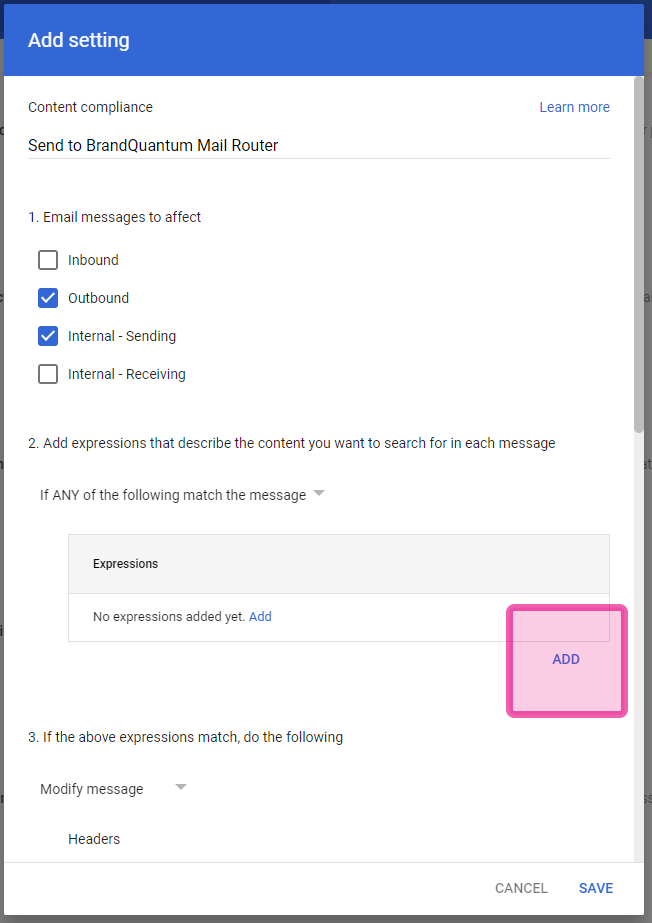Open the 'If ANY of the following match' dropdown
The image size is (652, 923).
coord(182,494)
